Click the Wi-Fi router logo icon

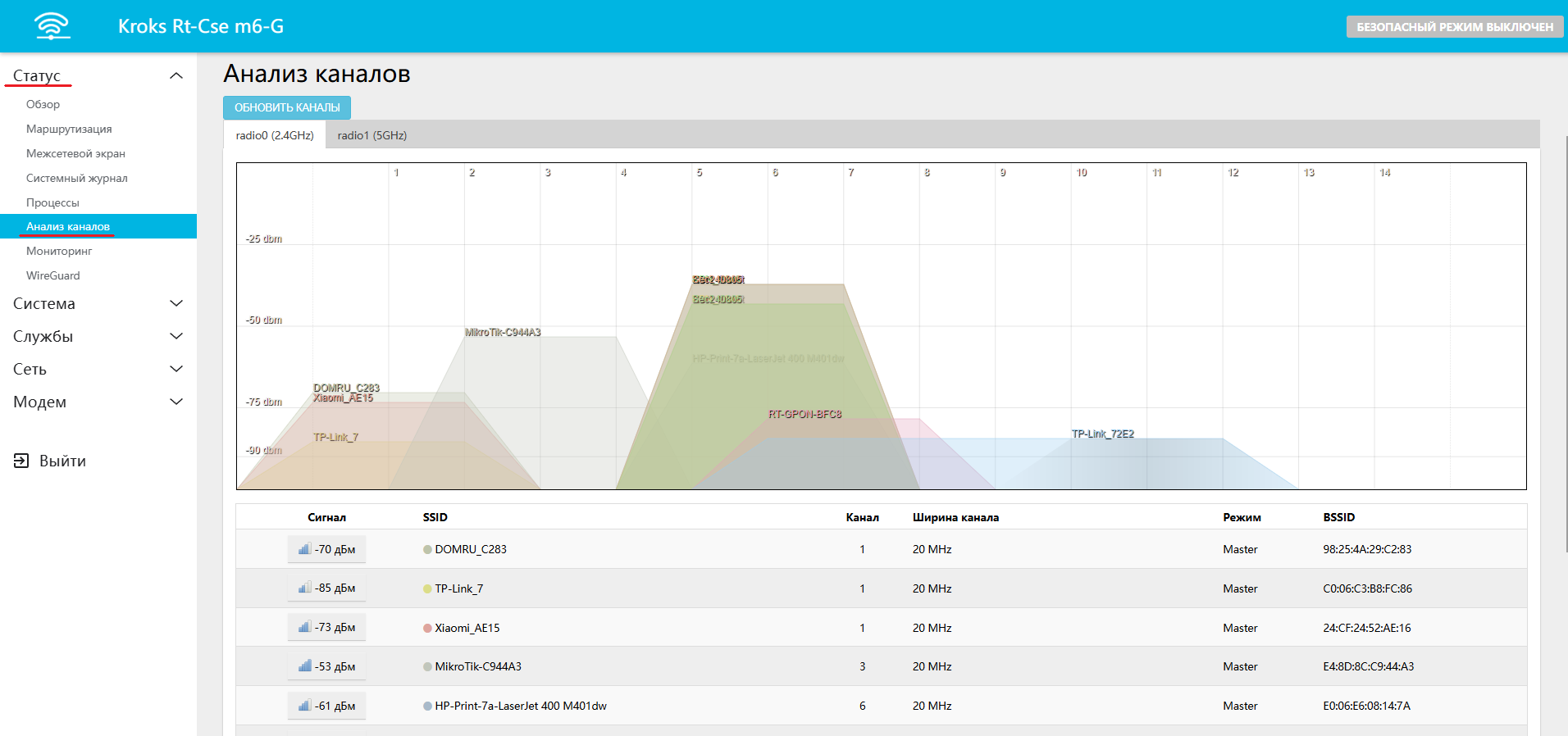(x=52, y=26)
